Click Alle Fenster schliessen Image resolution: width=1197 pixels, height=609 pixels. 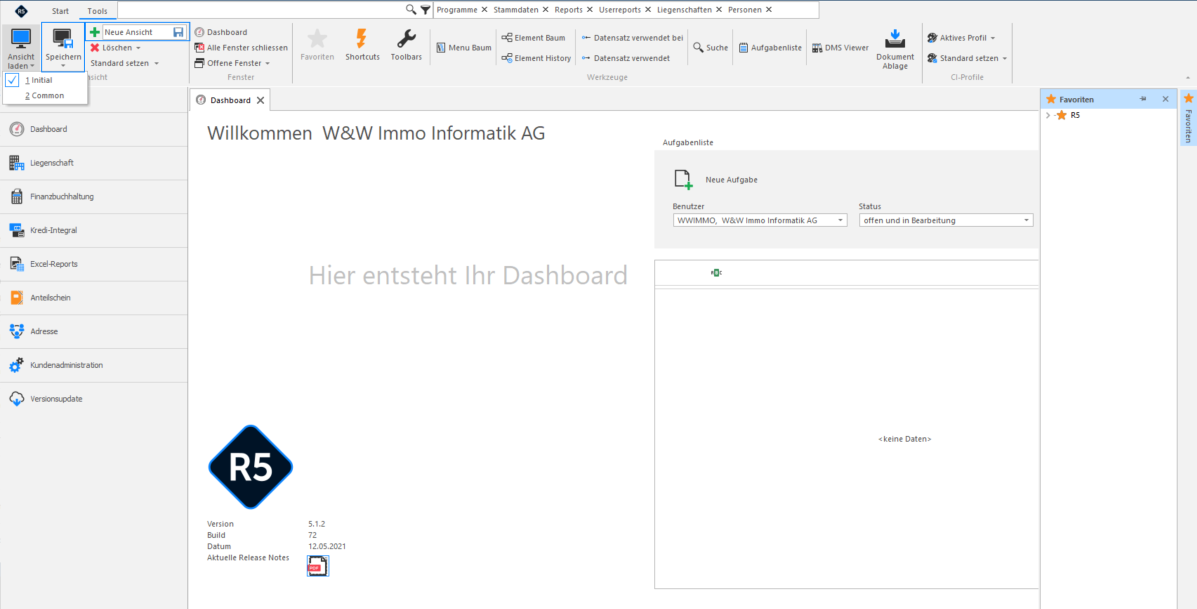coord(241,47)
